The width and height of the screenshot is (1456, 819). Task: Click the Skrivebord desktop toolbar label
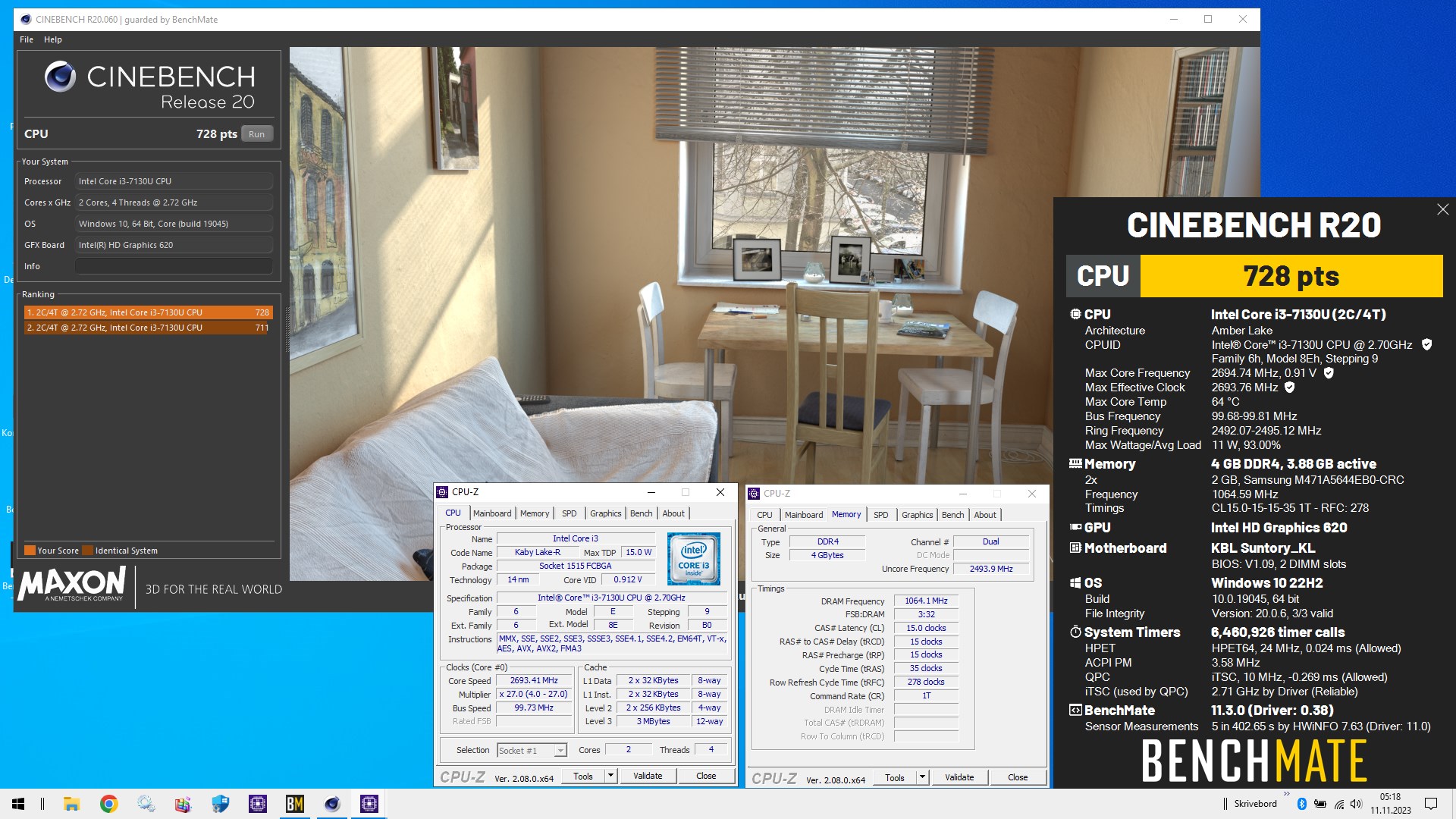[1255, 804]
